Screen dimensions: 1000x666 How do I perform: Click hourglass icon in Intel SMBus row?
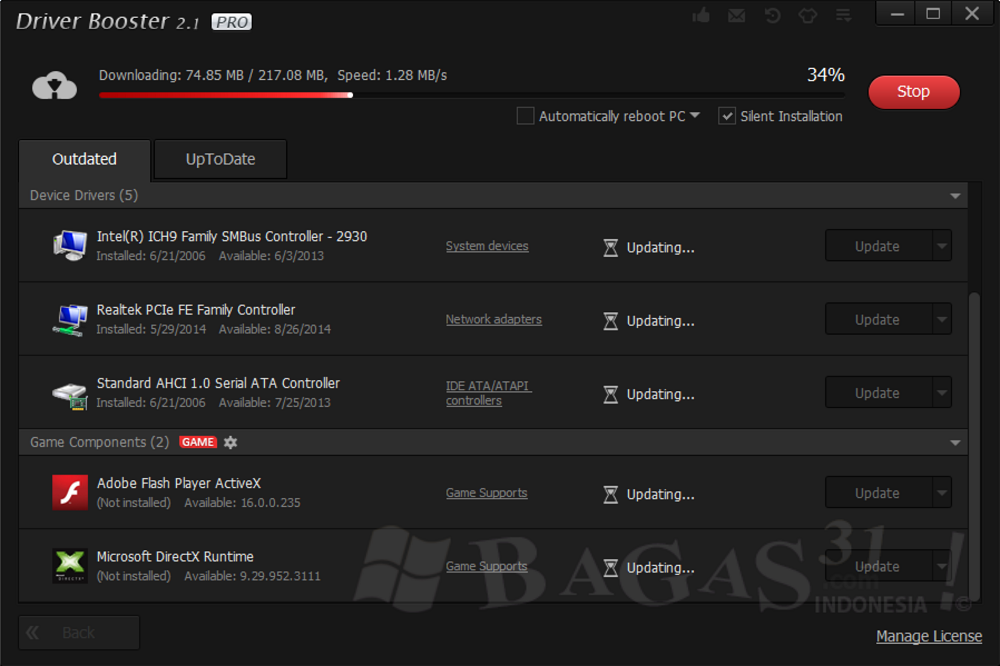[610, 248]
